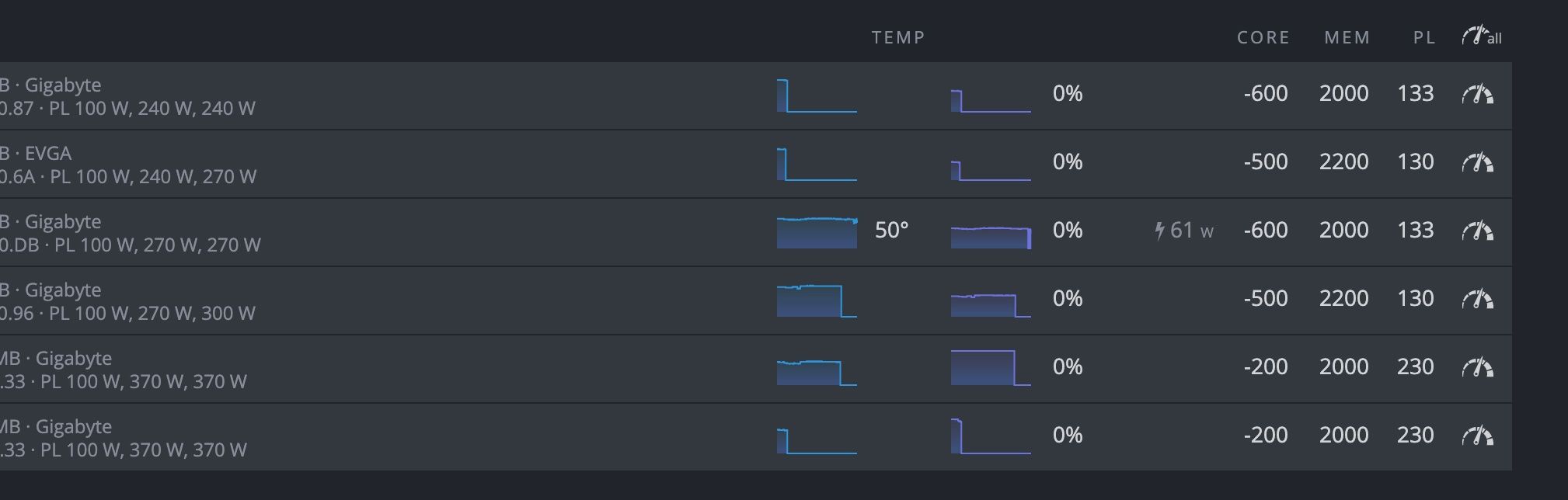The height and width of the screenshot is (500, 1568).
Task: Open overclock settings in the last GPU row
Action: (1477, 436)
